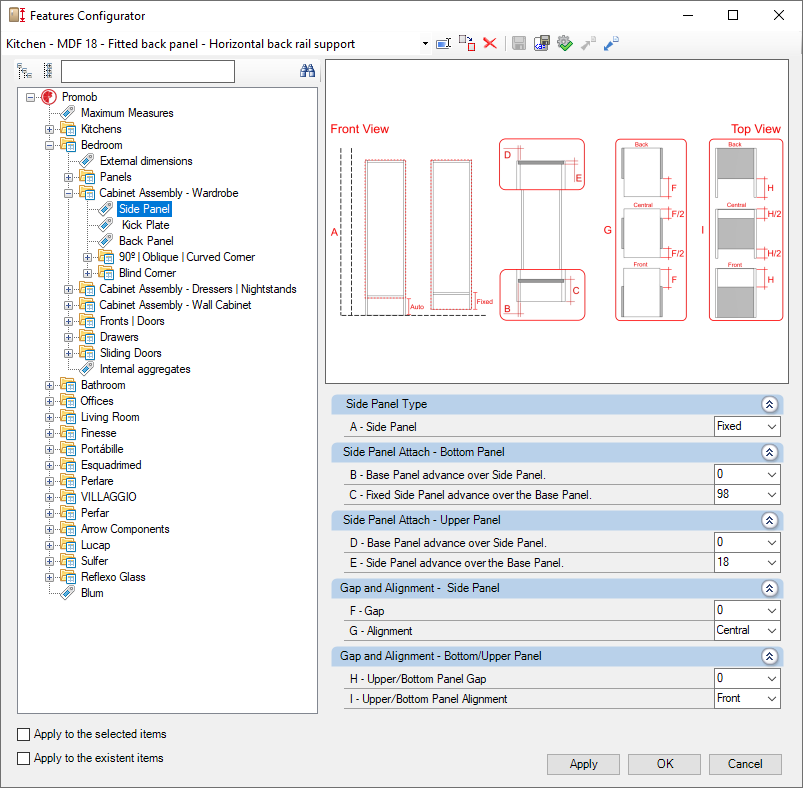Click the Drawers folder icon
Viewport: 803px width, 788px height.
[87, 337]
